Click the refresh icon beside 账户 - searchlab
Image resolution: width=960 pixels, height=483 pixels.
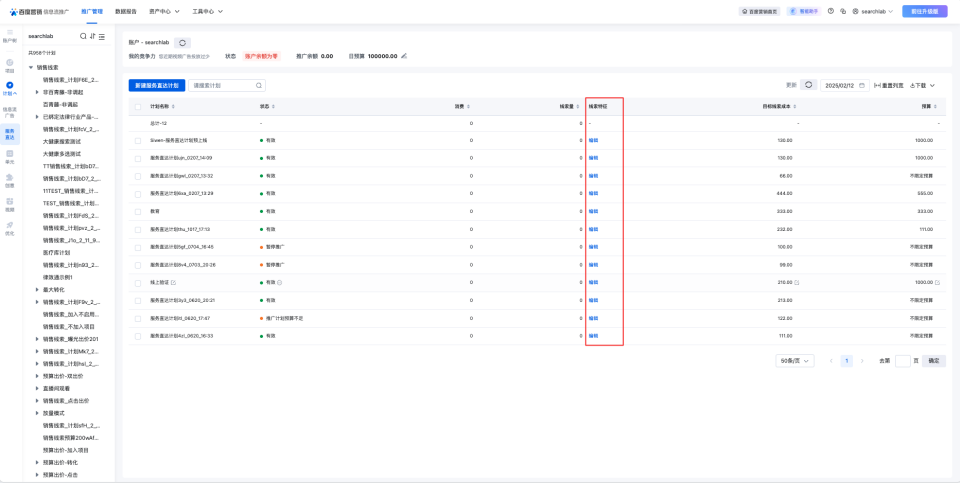182,43
